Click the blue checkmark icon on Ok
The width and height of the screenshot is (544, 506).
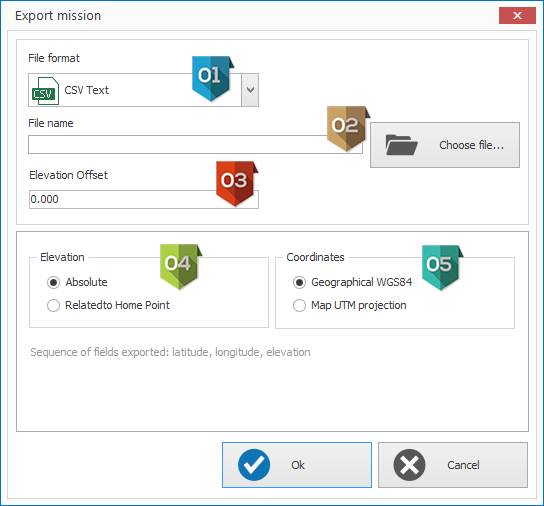coord(254,465)
